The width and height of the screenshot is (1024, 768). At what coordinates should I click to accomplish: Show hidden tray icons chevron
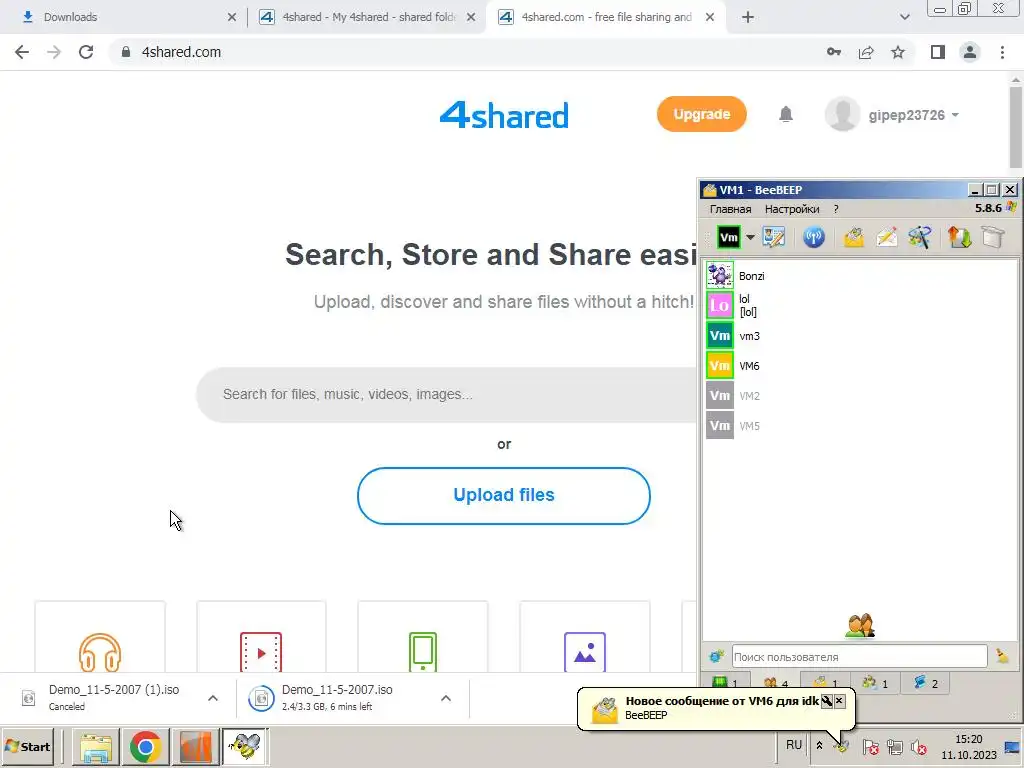820,745
